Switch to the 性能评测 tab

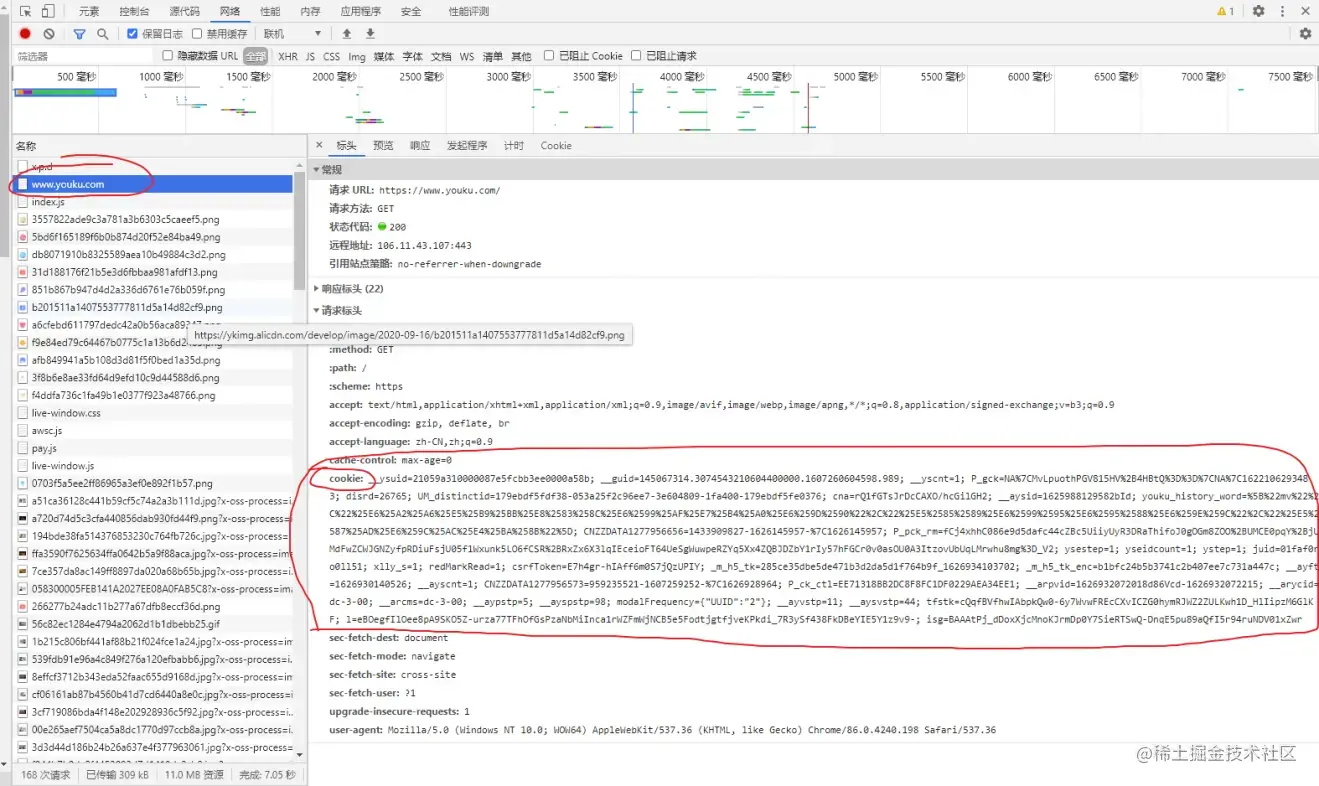tap(469, 12)
